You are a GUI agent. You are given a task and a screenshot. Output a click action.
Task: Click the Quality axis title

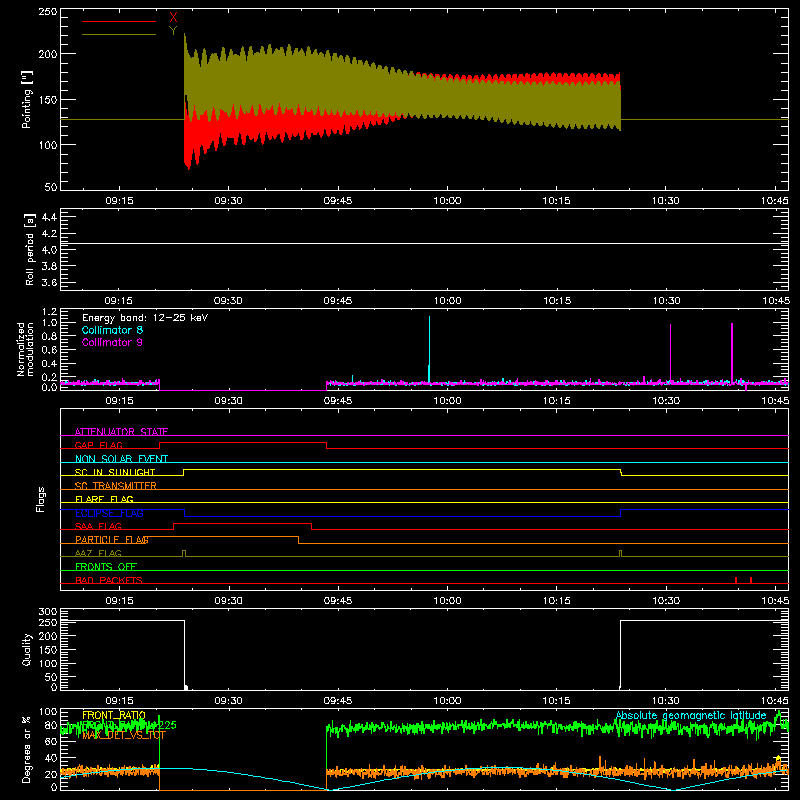(27, 649)
